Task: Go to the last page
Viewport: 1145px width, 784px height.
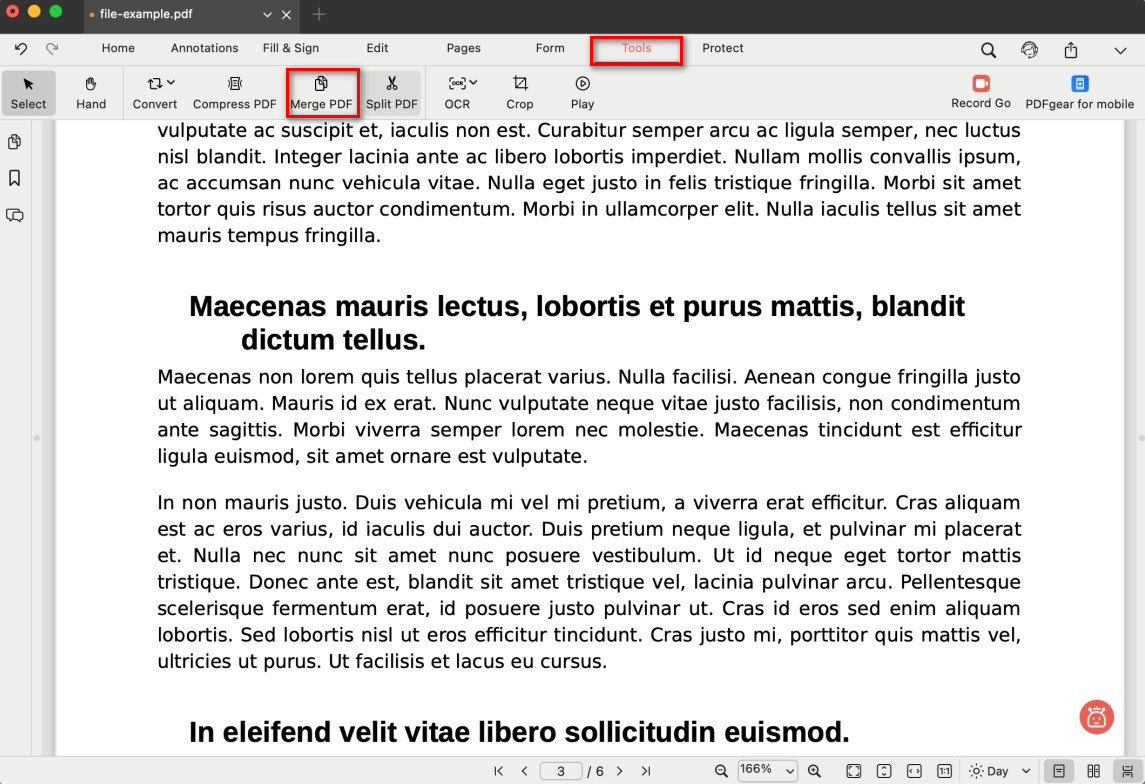Action: pos(646,771)
